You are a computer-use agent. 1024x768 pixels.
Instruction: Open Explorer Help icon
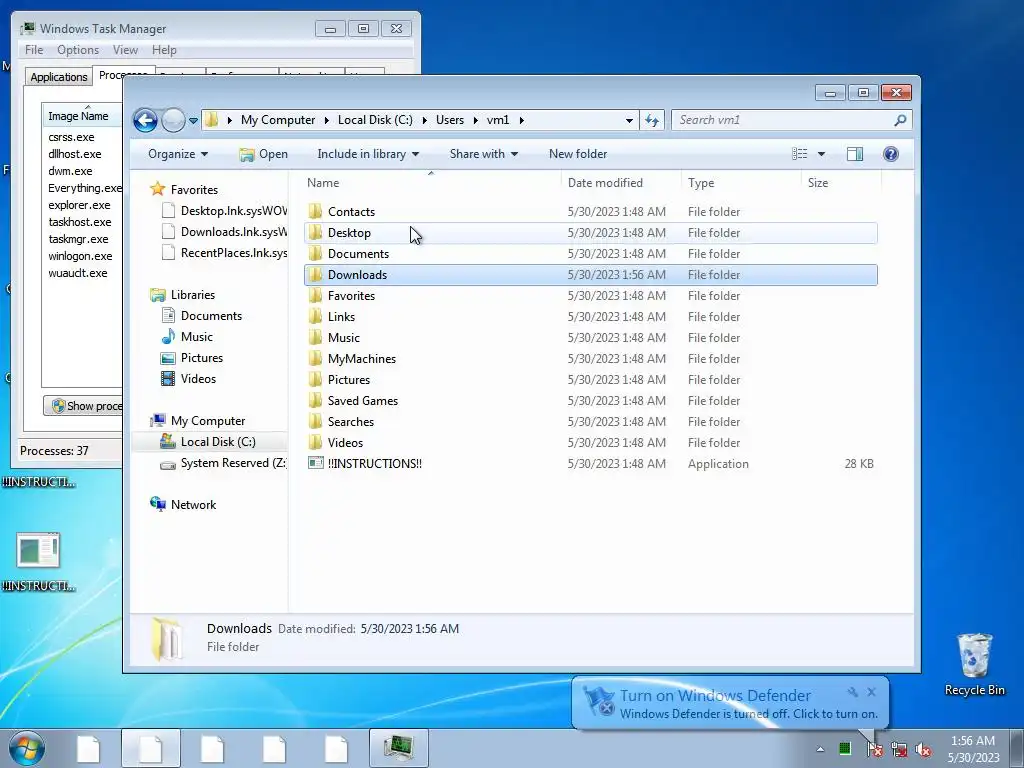pos(891,154)
